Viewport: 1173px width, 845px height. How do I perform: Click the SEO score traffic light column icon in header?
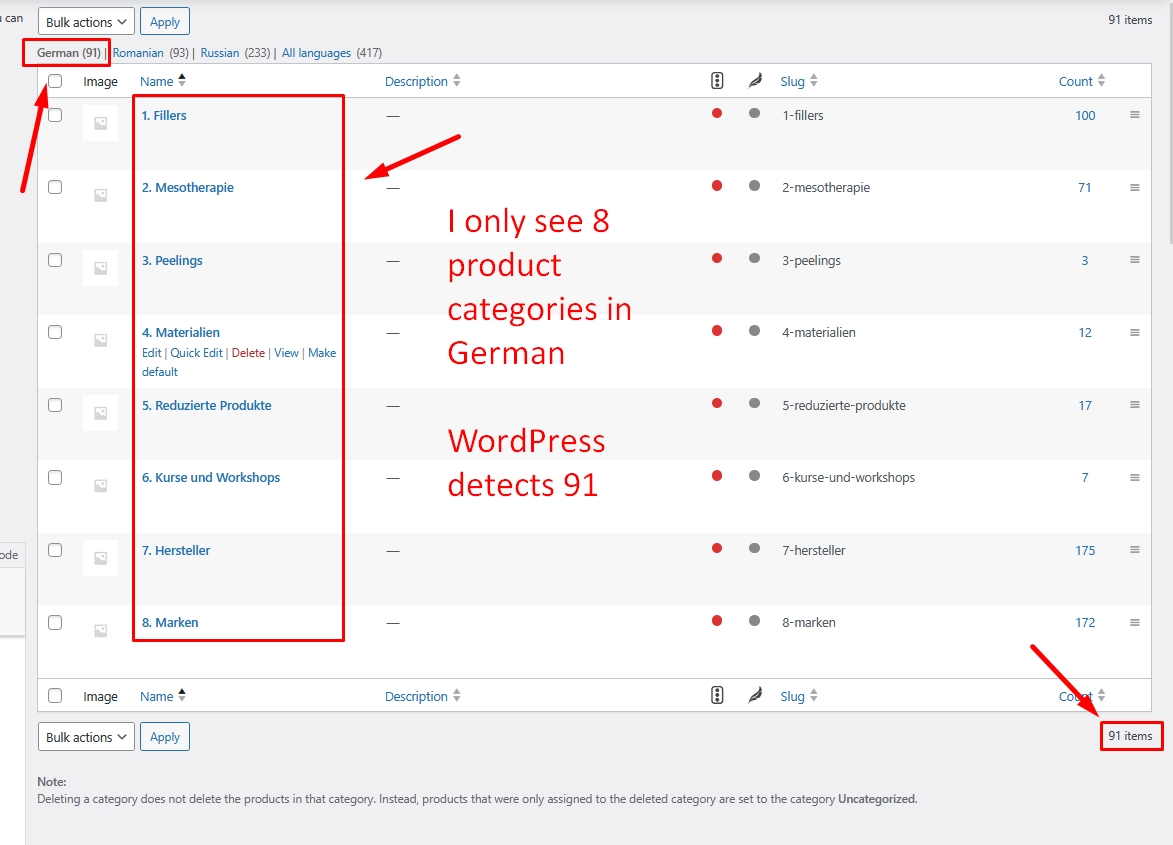pyautogui.click(x=717, y=81)
